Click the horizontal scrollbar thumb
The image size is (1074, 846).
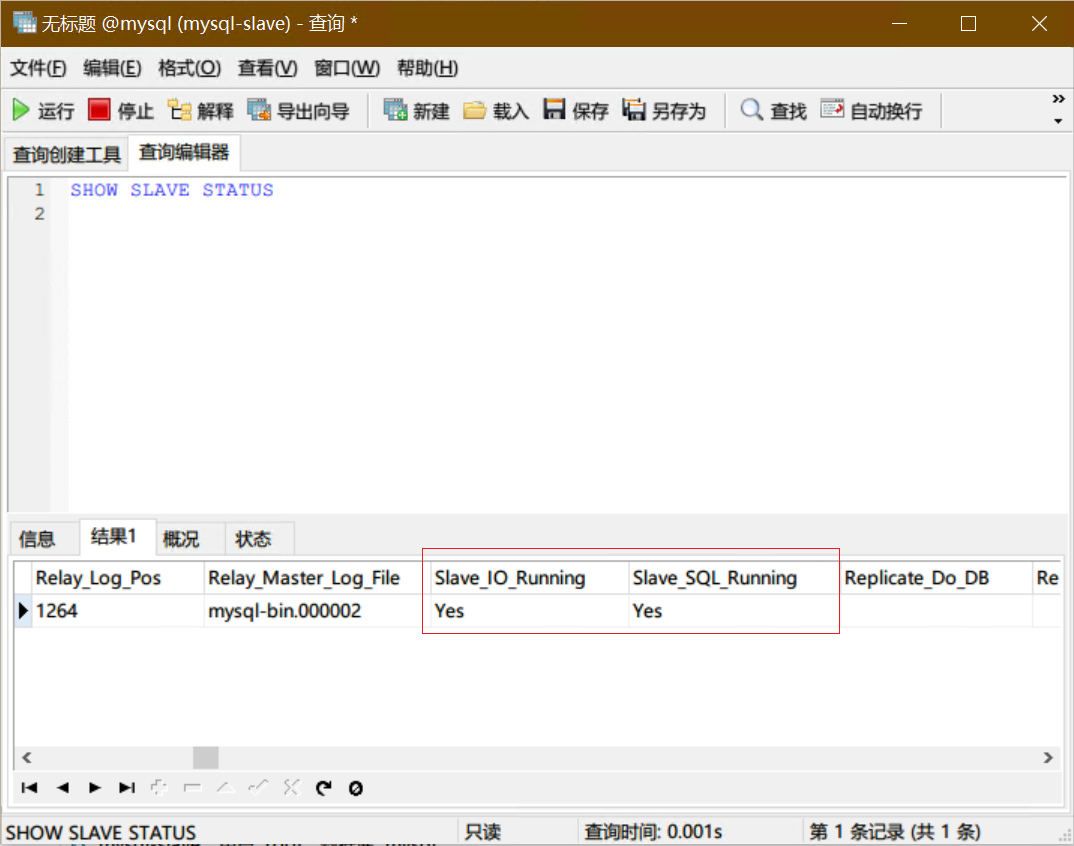tap(205, 758)
